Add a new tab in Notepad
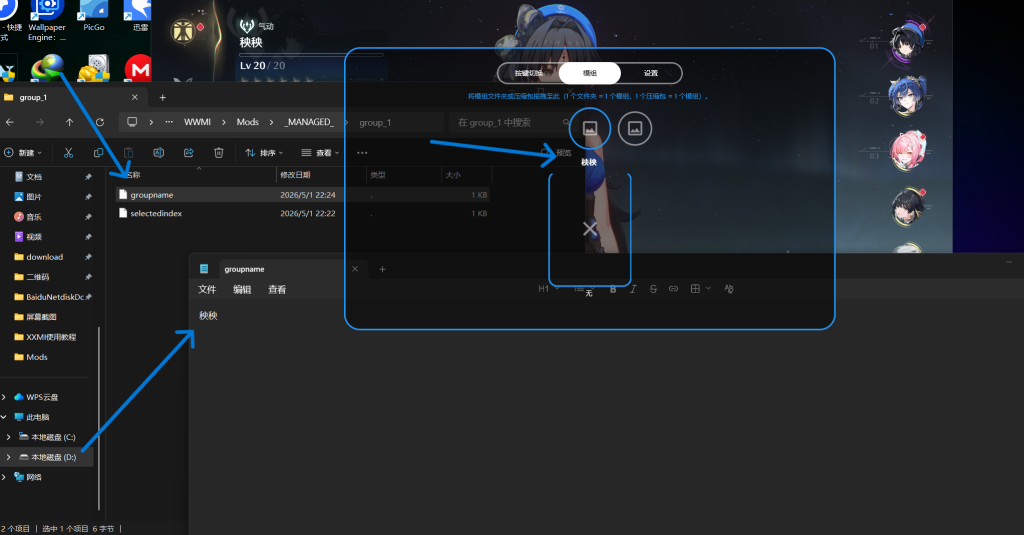This screenshot has width=1024, height=535. pos(383,269)
